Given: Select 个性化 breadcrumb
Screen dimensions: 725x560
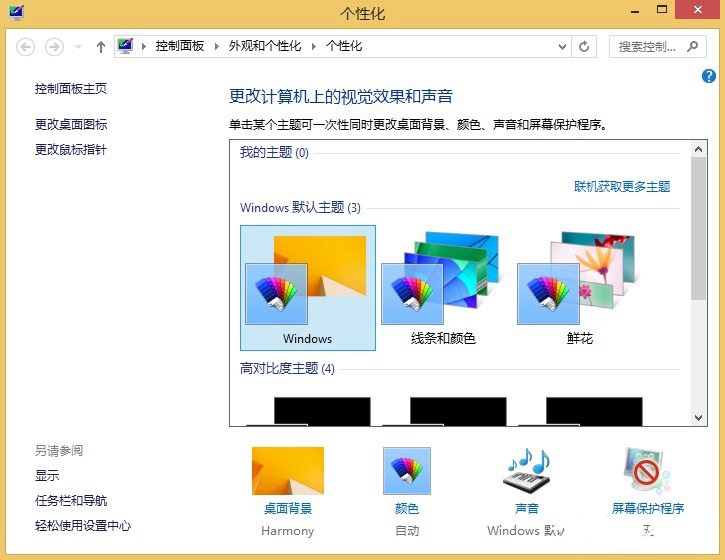Looking at the screenshot, I should [344, 46].
